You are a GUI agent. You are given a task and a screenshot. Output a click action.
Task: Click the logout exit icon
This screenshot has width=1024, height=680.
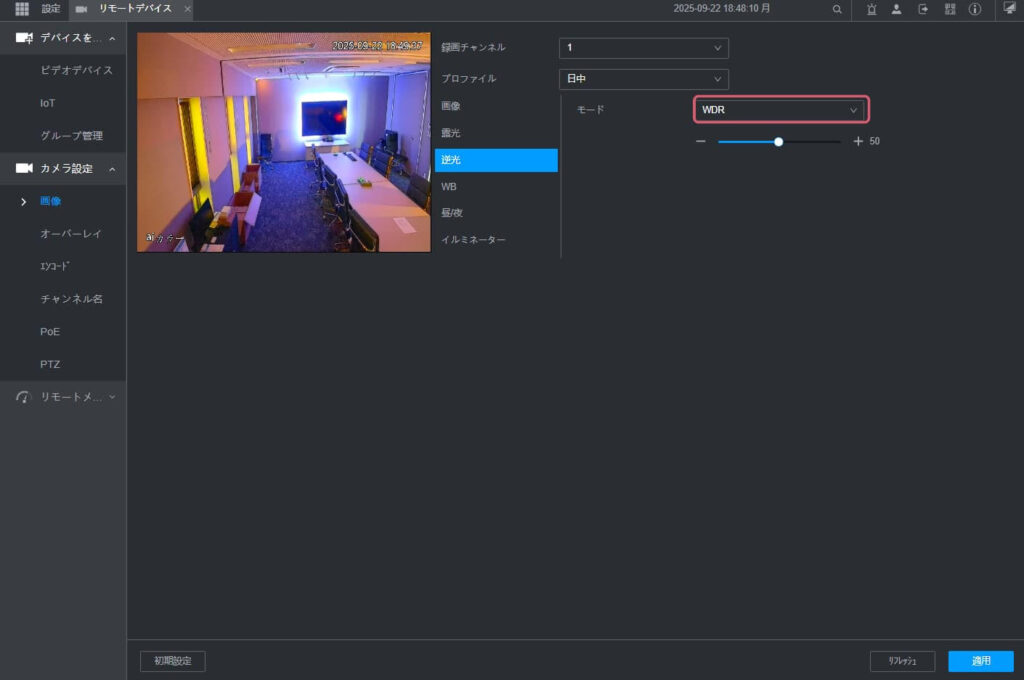click(923, 9)
